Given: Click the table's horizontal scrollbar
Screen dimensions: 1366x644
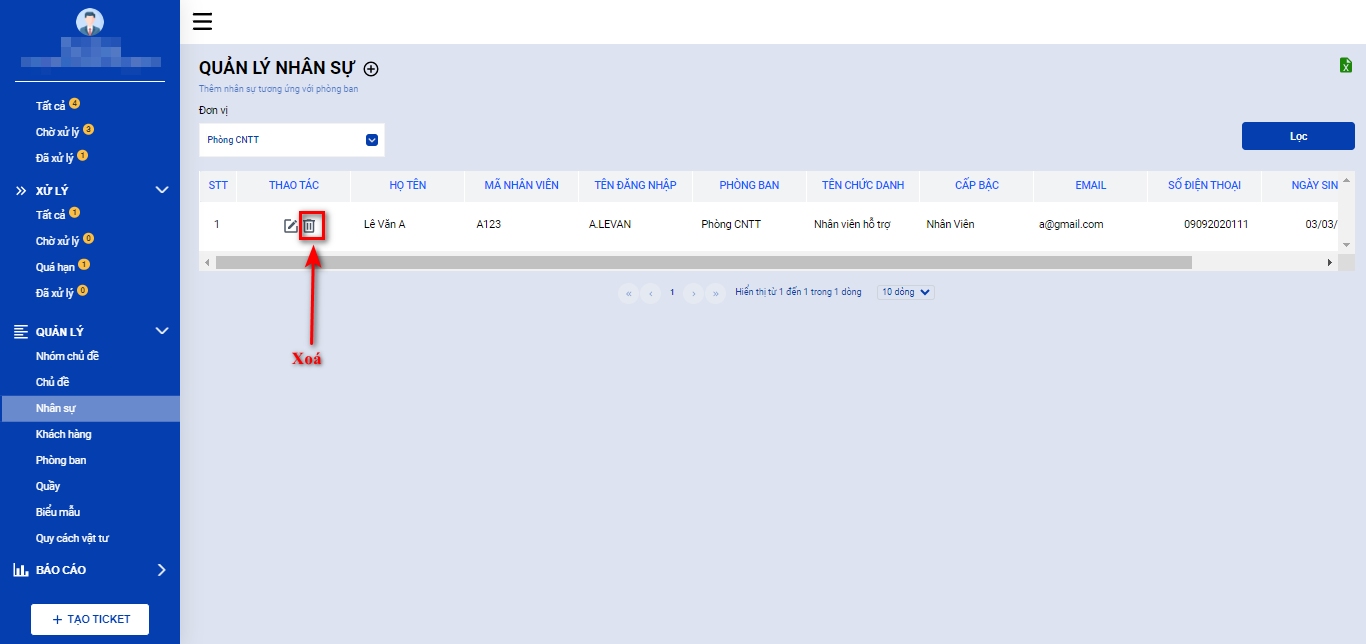Looking at the screenshot, I should [x=704, y=262].
